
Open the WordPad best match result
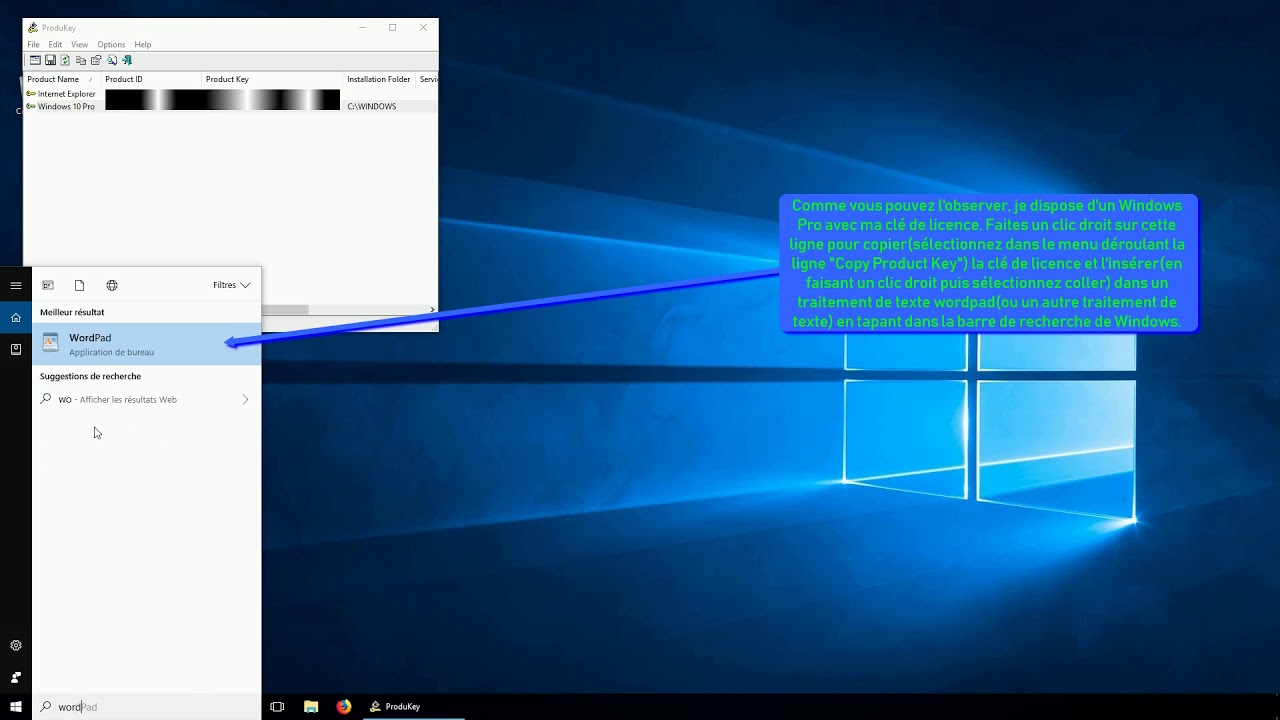[147, 344]
